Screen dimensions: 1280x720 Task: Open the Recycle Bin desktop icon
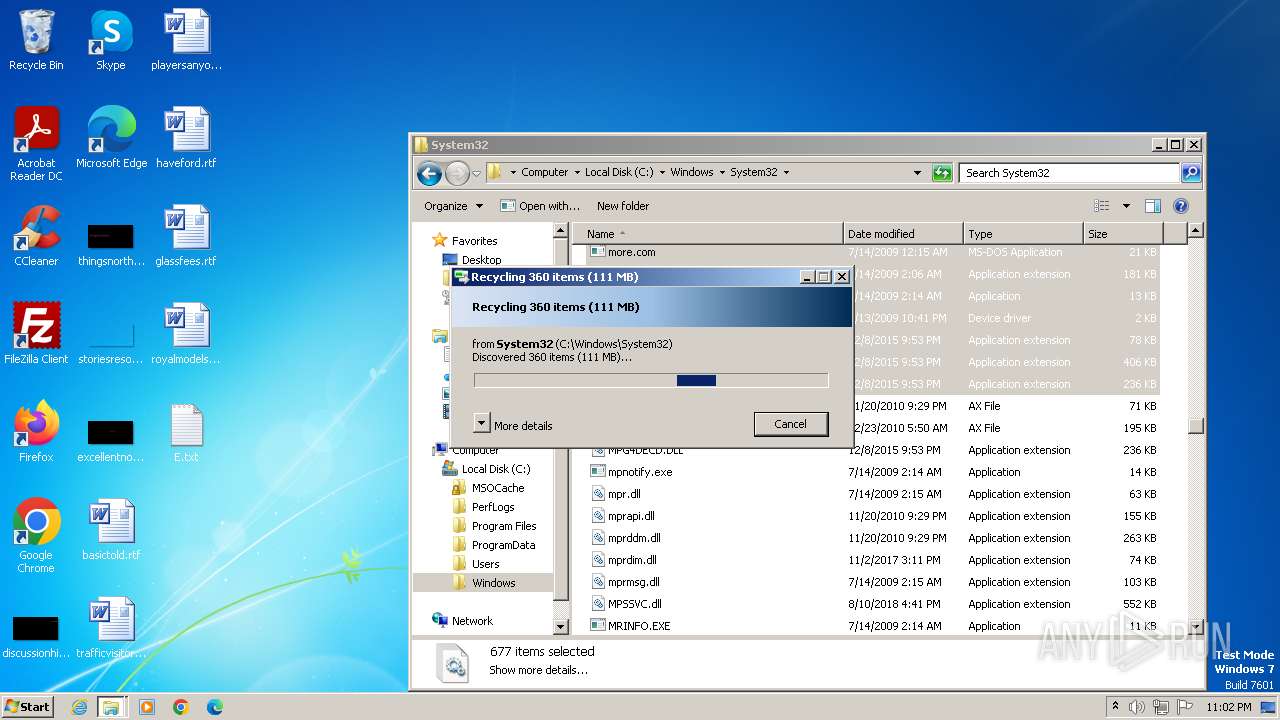coord(36,40)
